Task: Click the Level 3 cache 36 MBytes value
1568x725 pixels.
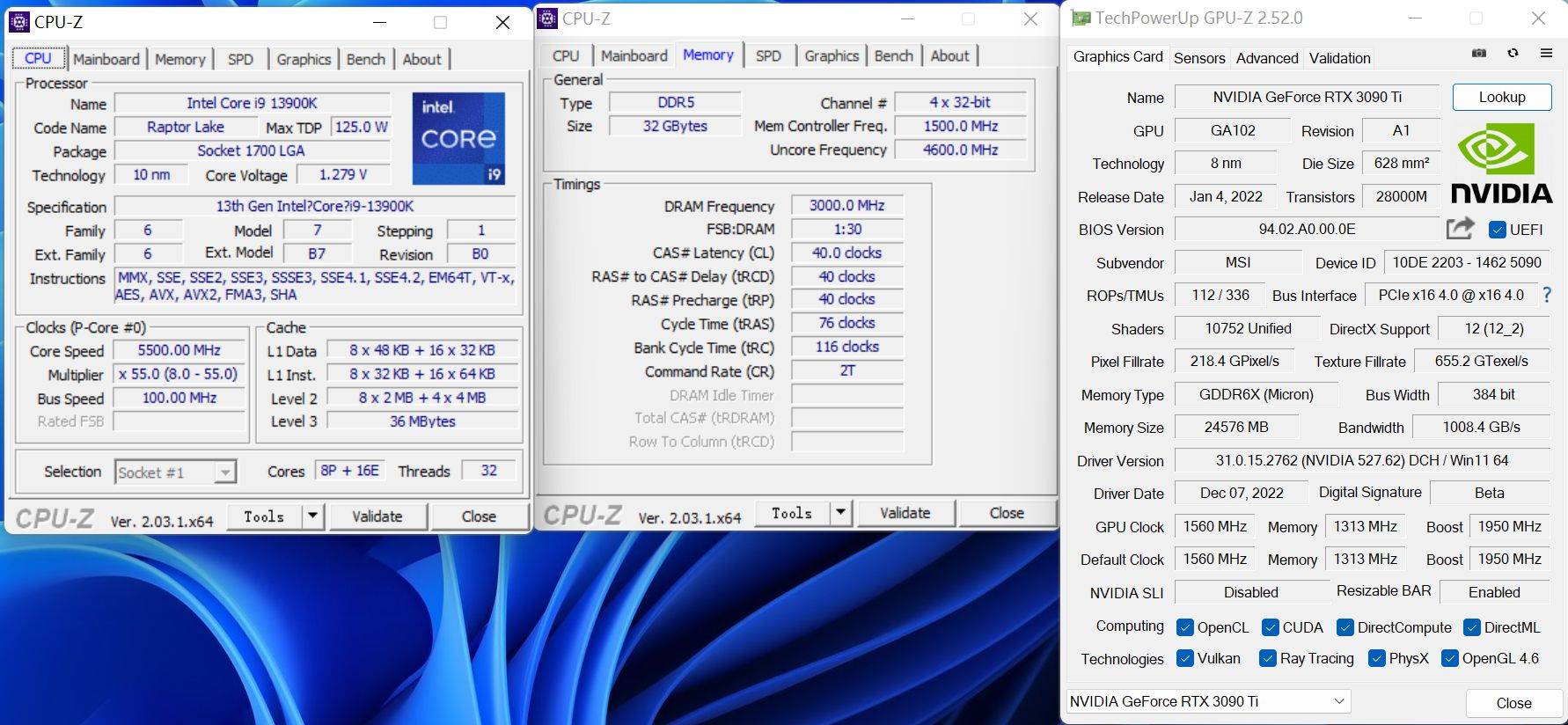Action: 422,421
